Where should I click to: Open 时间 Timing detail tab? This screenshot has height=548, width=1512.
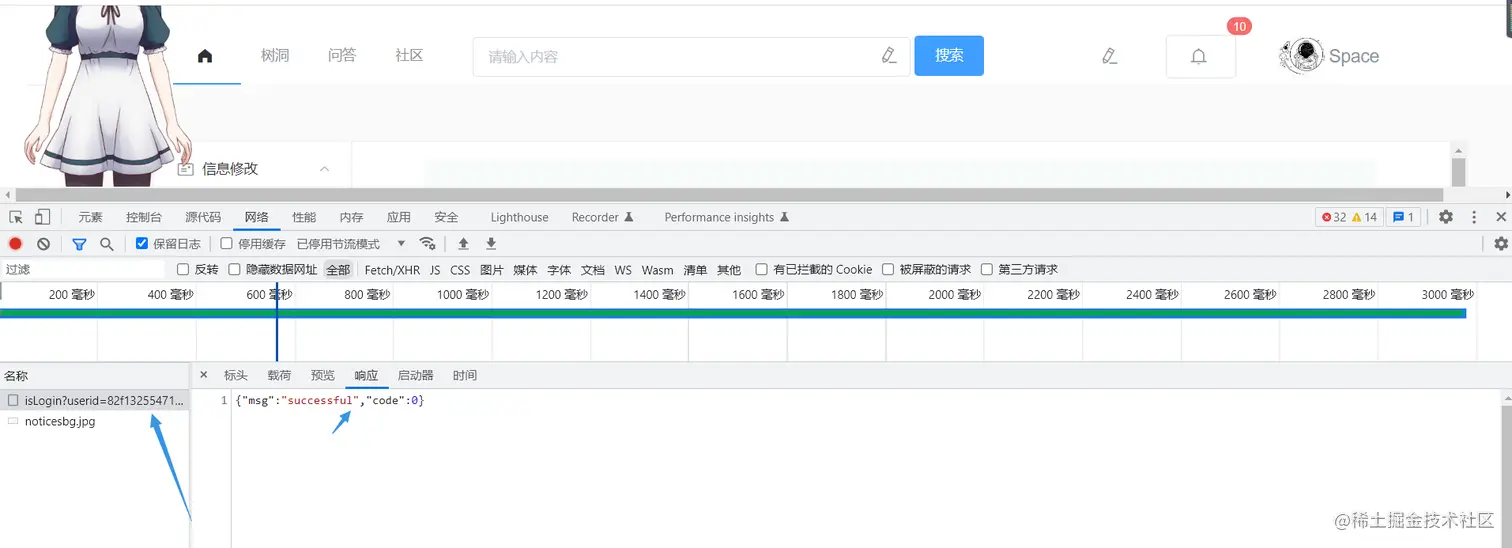point(465,375)
